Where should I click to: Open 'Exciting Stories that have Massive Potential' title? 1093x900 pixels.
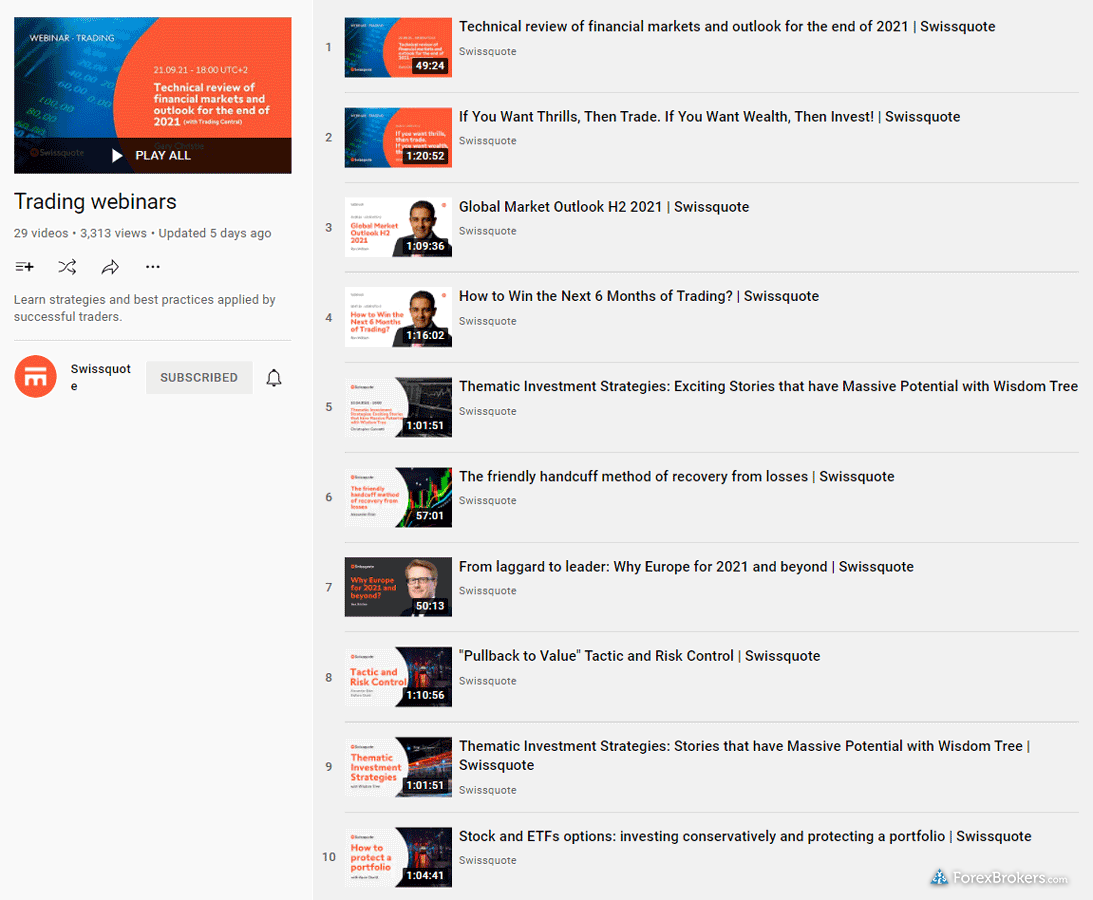768,386
